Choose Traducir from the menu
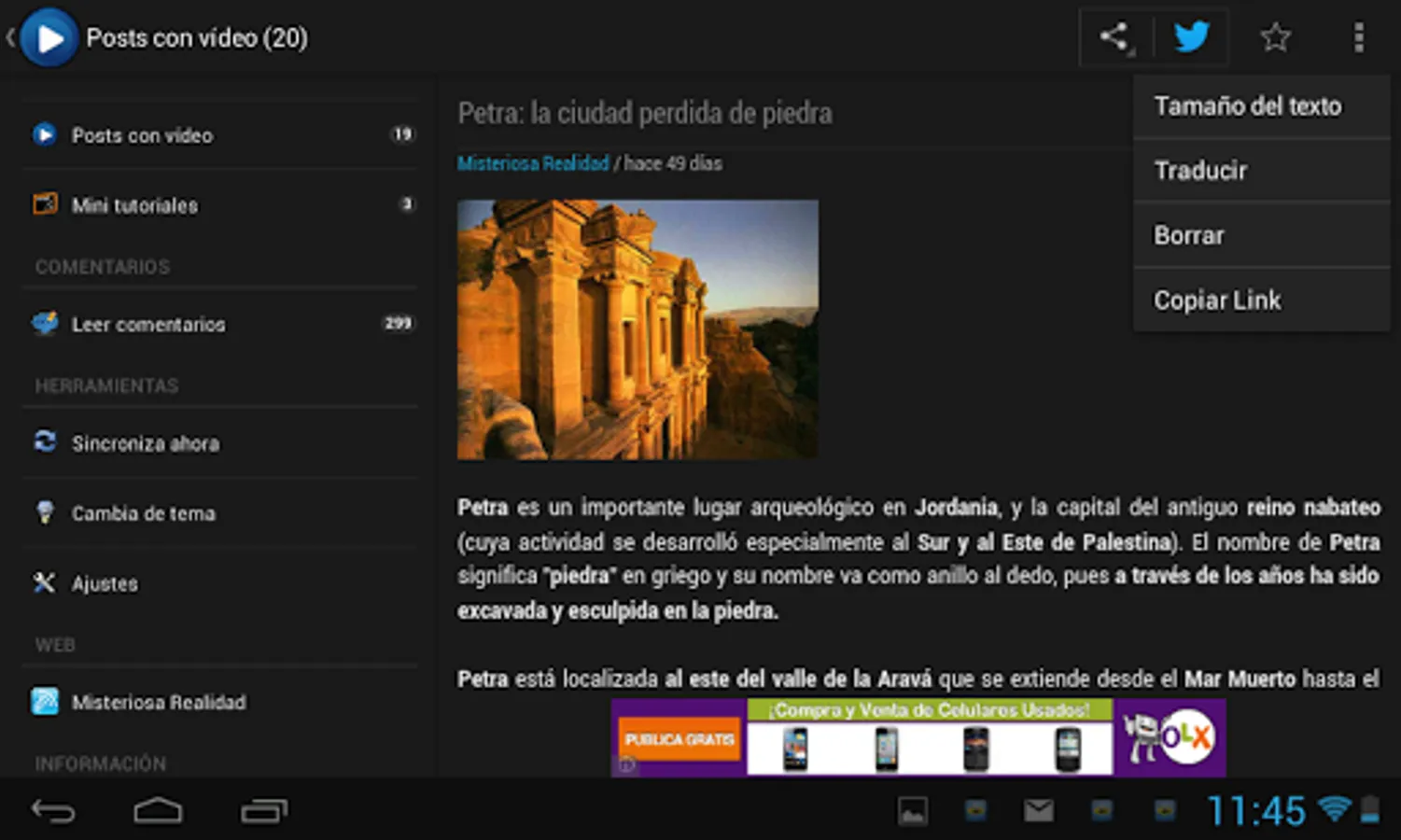The height and width of the screenshot is (840, 1401). [x=1262, y=171]
